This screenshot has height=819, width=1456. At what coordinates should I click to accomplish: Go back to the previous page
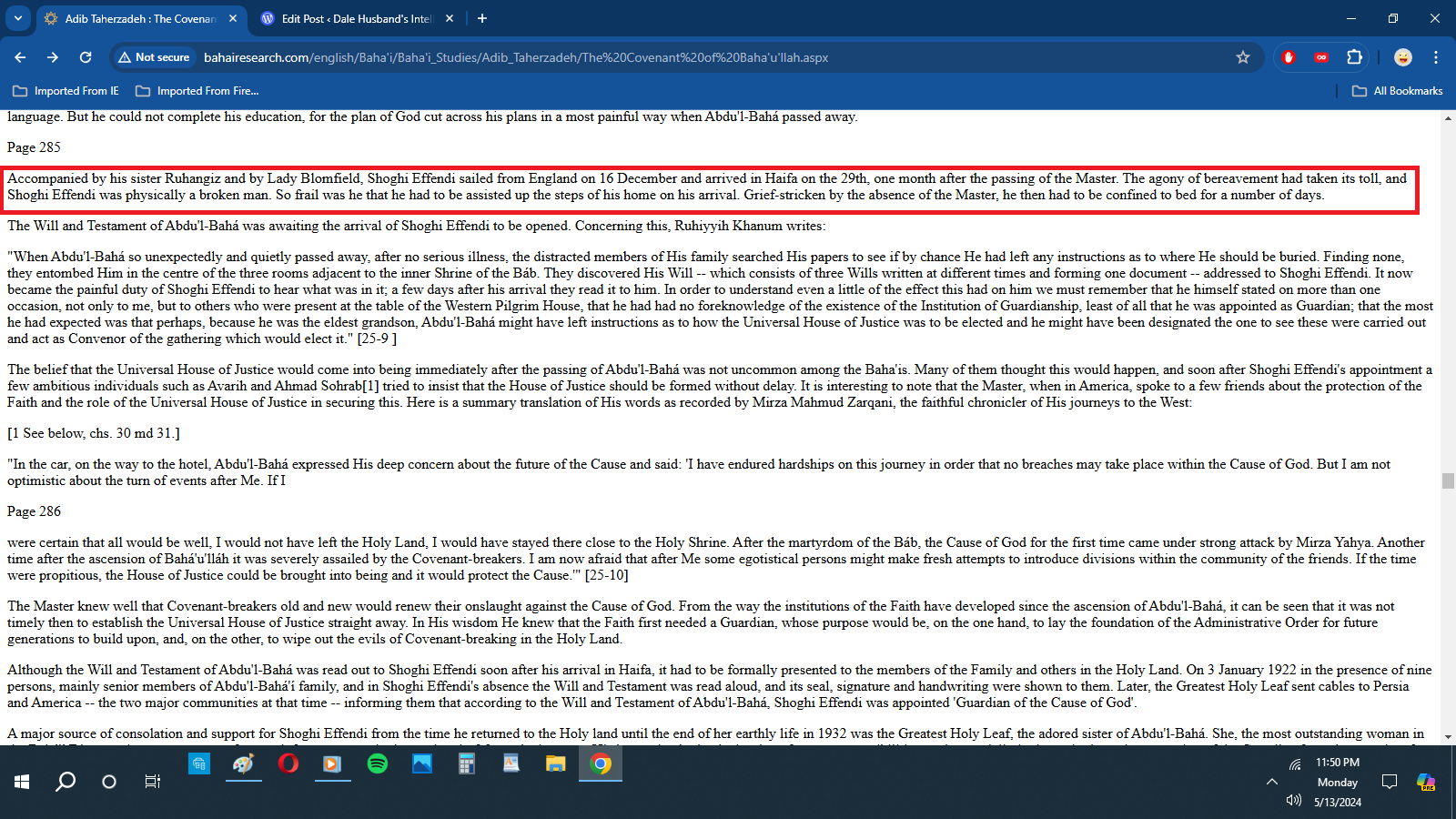20,57
